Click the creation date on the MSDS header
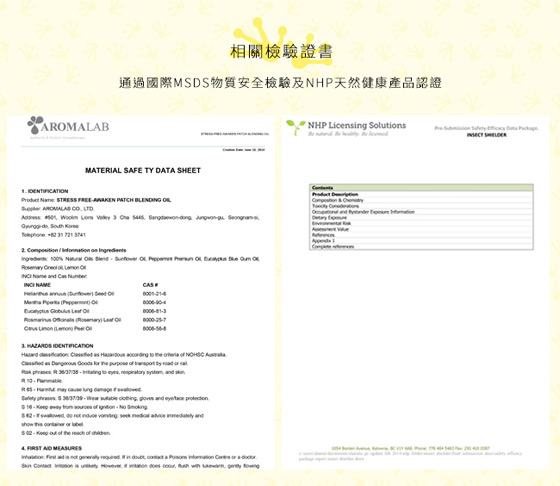 pyautogui.click(x=244, y=150)
